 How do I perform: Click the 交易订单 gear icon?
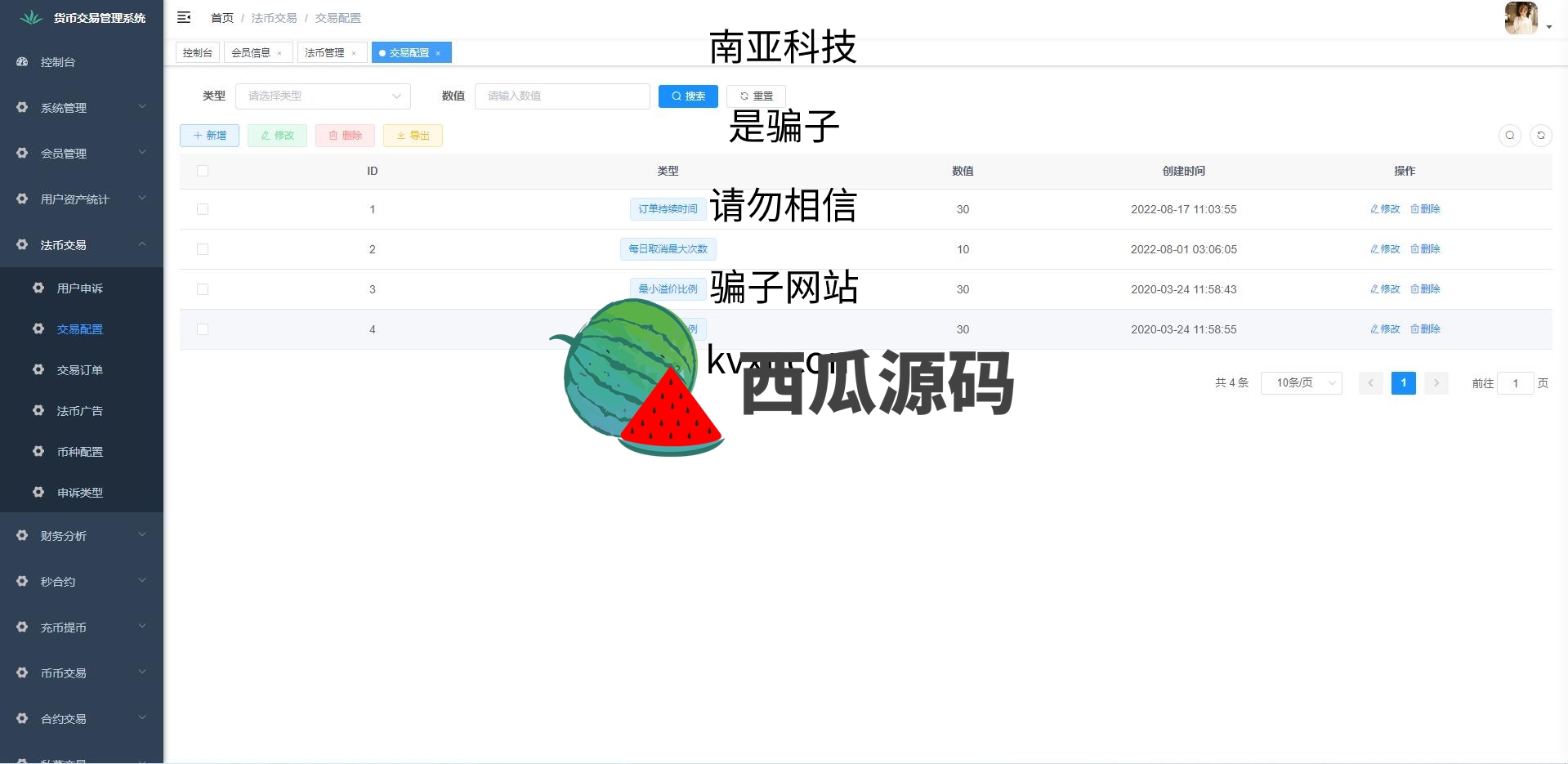[x=38, y=369]
